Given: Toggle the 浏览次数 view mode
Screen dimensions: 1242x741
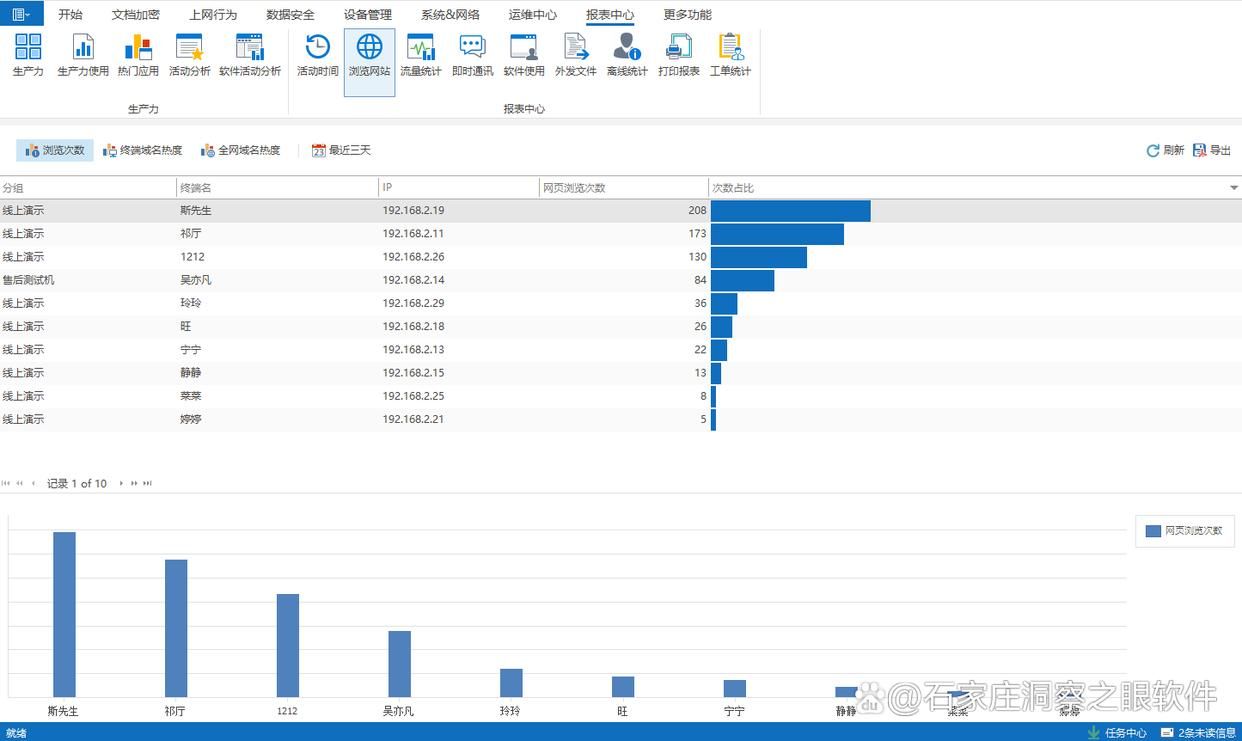Looking at the screenshot, I should [55, 150].
